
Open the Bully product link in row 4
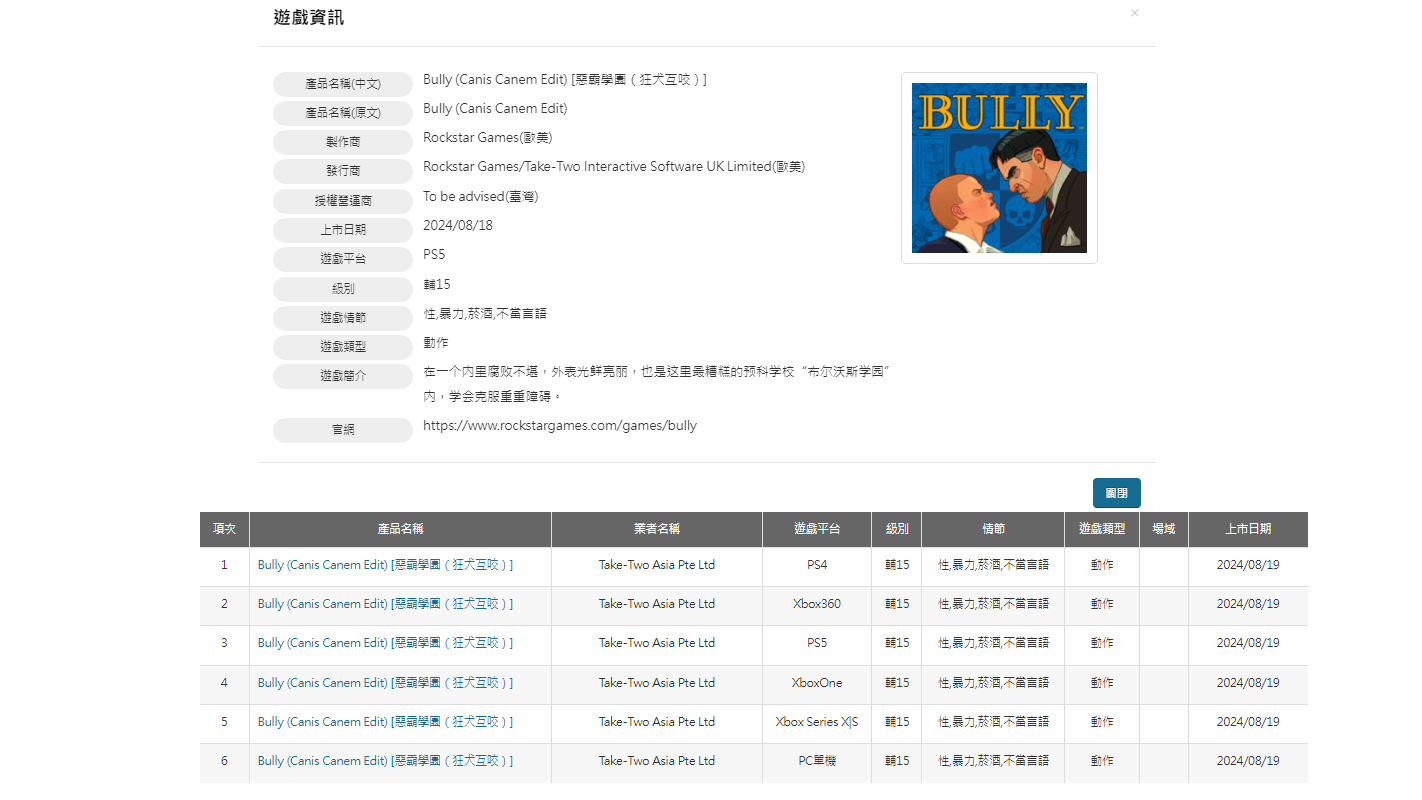(385, 683)
